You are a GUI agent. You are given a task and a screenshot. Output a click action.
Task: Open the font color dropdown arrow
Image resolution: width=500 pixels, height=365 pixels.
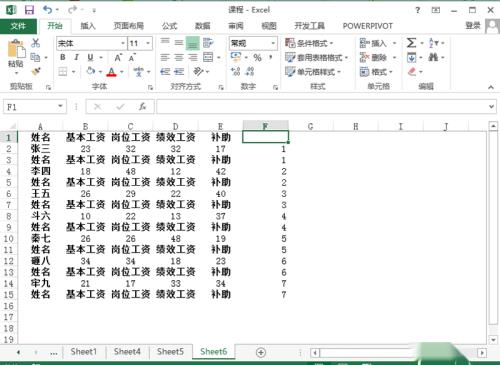coord(122,72)
